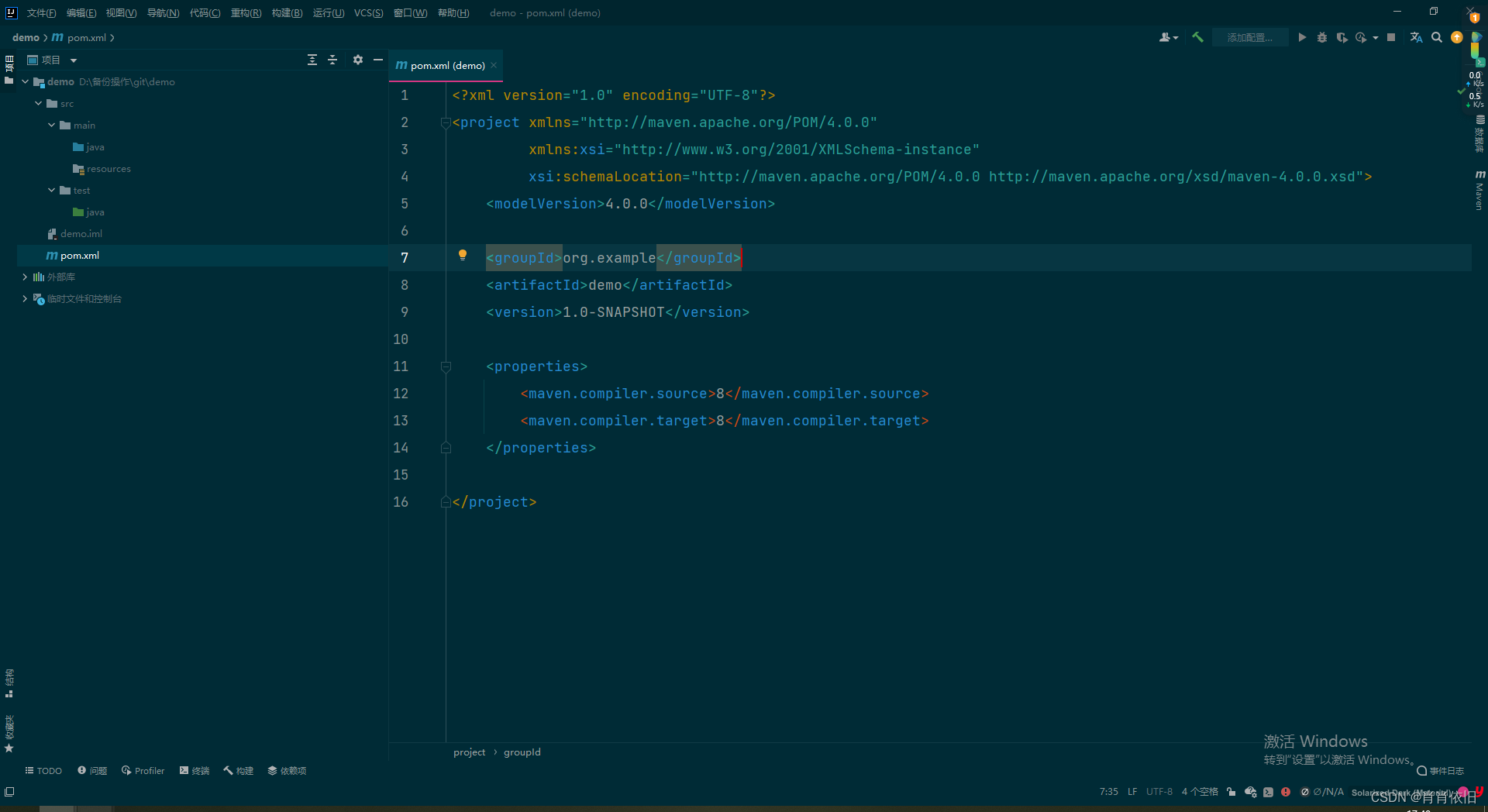Open the 添加配置 run configuration dropdown
The image size is (1488, 812).
1250,37
